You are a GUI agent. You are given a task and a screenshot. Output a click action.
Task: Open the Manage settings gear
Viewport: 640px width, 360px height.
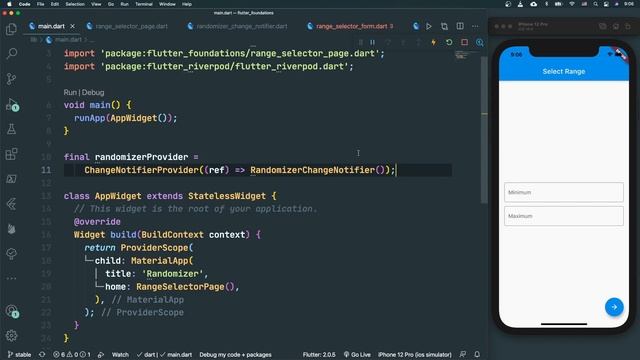[11, 336]
